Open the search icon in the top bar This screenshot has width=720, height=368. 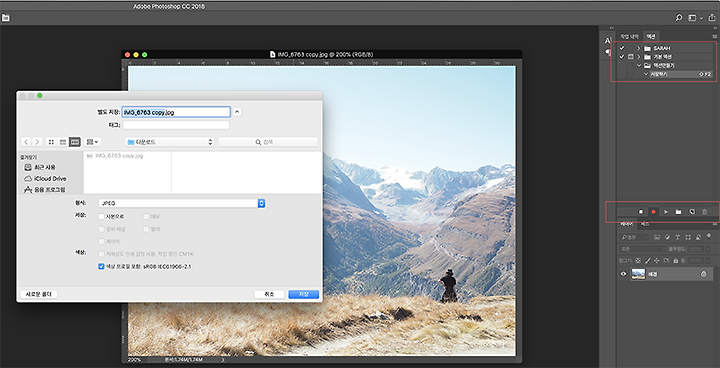[x=679, y=18]
